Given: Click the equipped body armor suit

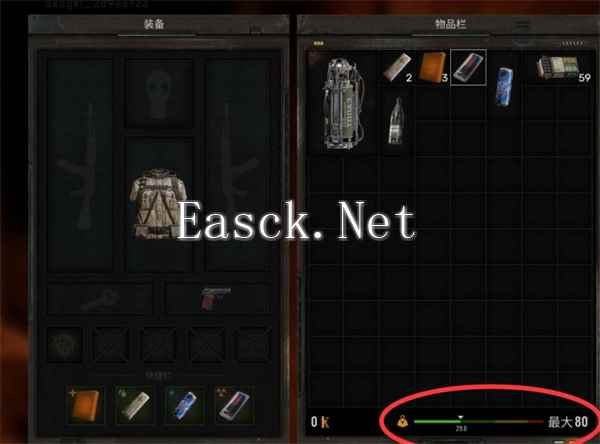Looking at the screenshot, I should pyautogui.click(x=159, y=204).
